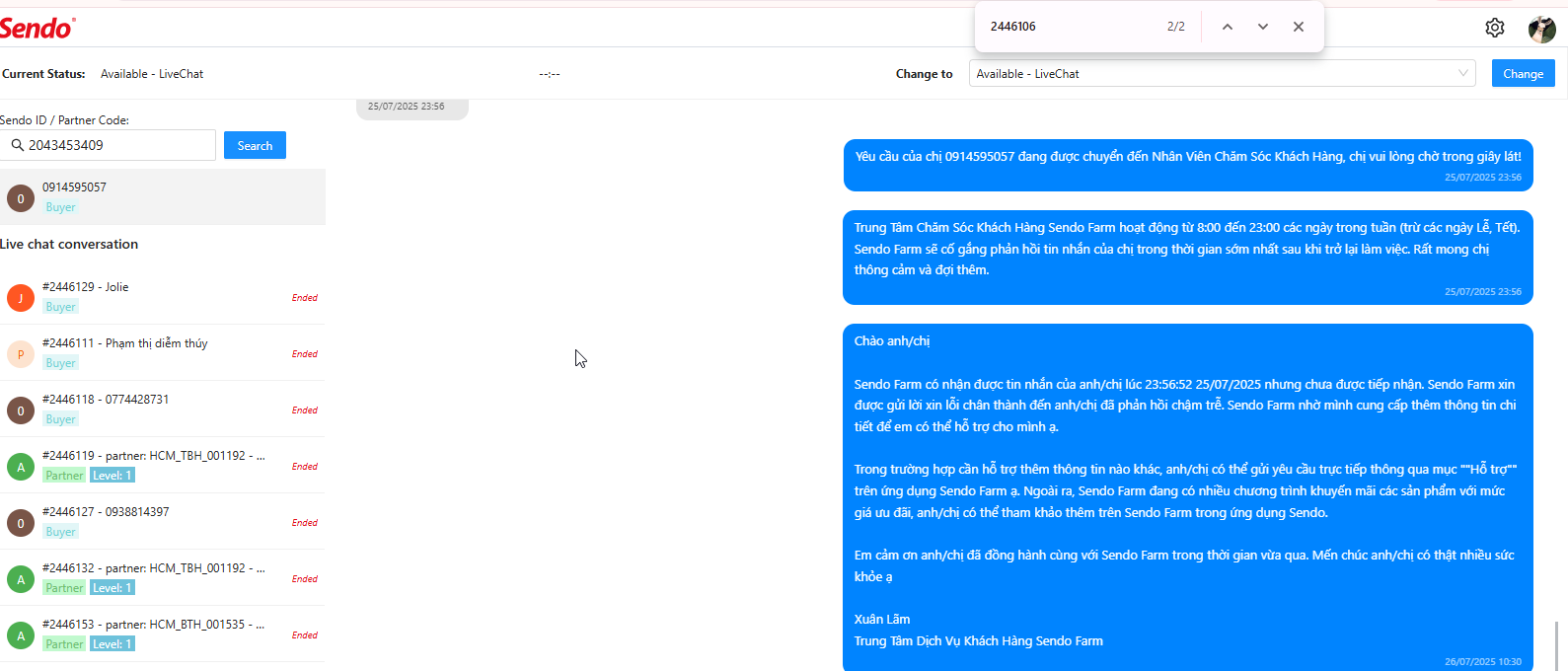This screenshot has height=671, width=1568.
Task: Click the 26/07/2025 10:30 message timestamp
Action: coord(1483,662)
